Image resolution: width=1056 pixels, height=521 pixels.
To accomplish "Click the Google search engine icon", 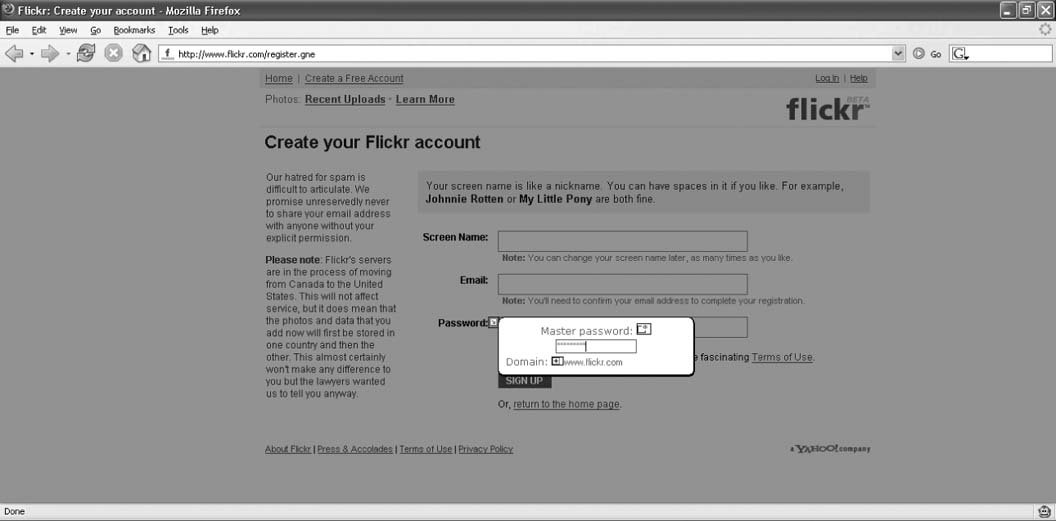I will click(x=960, y=55).
